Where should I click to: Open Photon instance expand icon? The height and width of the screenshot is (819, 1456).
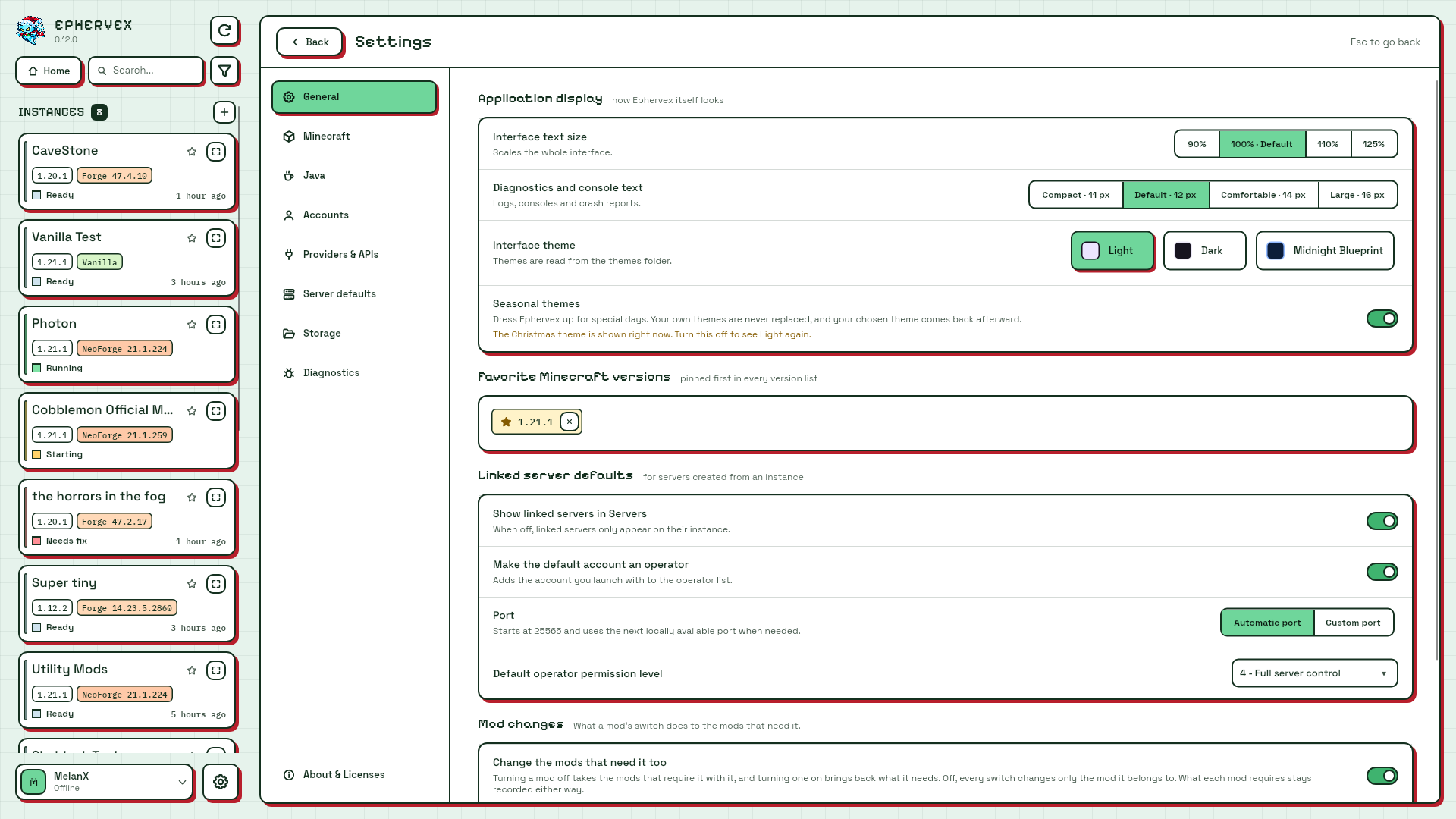pyautogui.click(x=216, y=325)
